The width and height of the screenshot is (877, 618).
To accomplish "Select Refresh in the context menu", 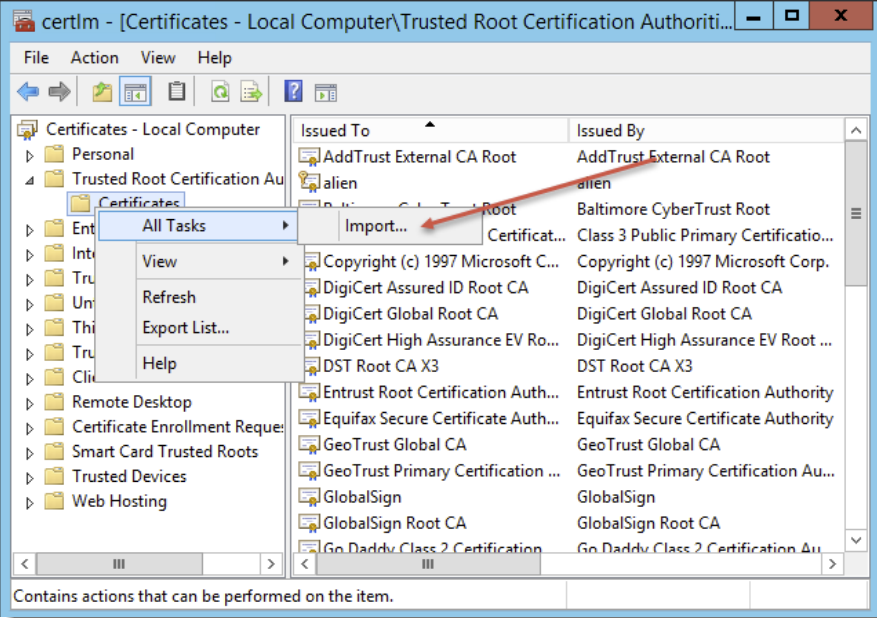I will pyautogui.click(x=199, y=297).
